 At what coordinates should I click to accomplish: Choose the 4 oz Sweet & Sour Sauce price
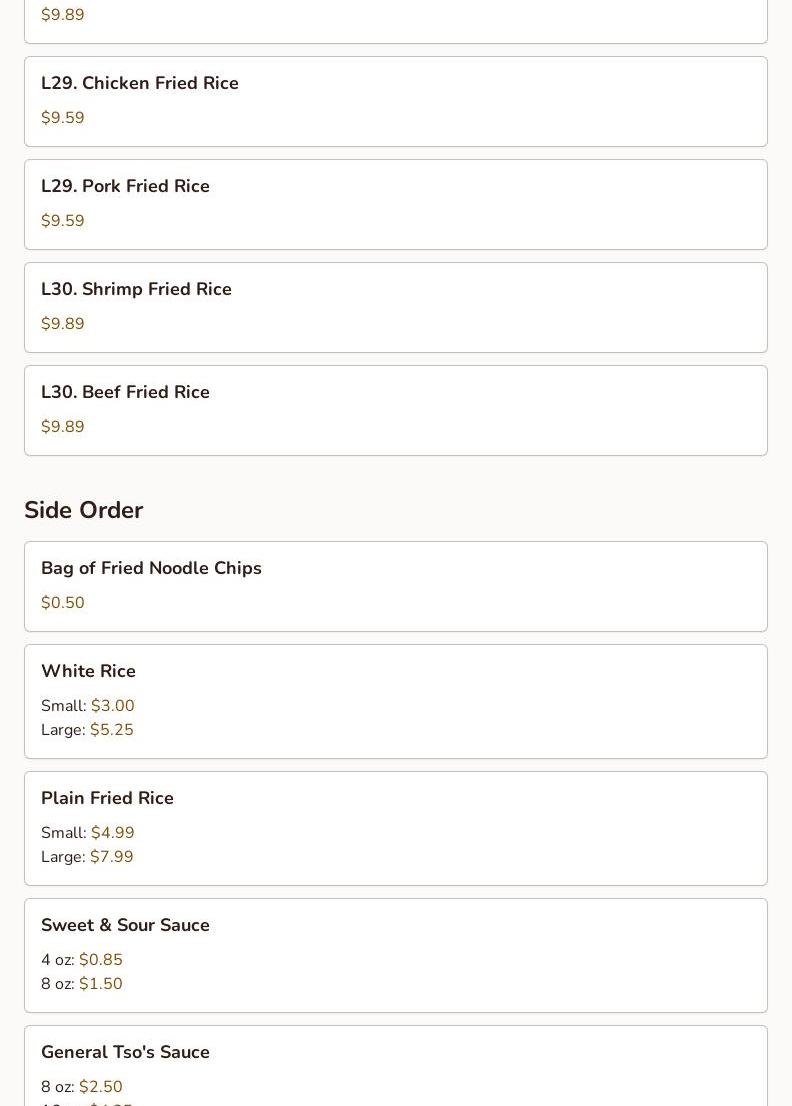[x=82, y=959]
